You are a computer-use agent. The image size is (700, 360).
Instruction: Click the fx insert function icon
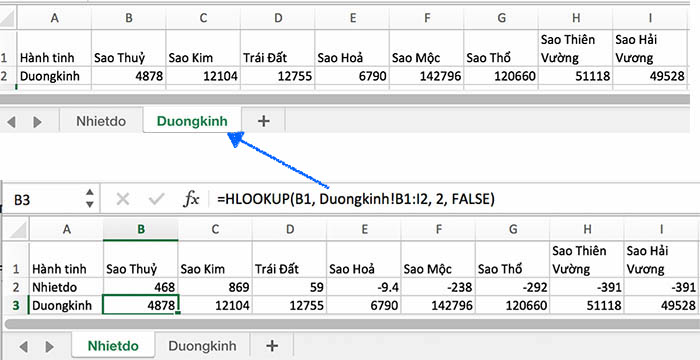coord(192,199)
